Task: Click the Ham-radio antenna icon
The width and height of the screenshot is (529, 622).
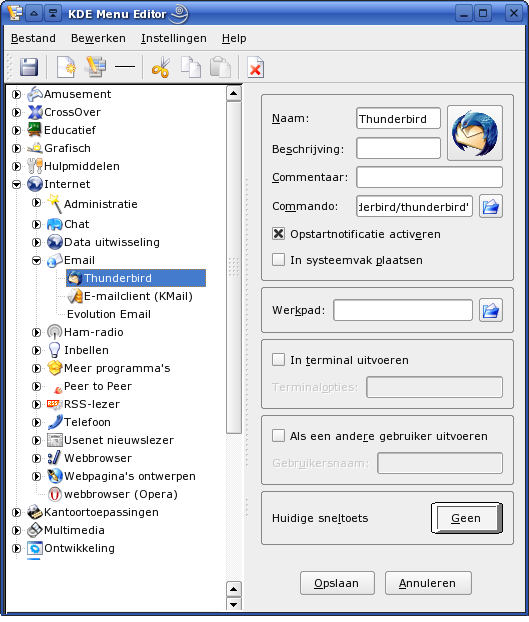Action: click(x=55, y=332)
